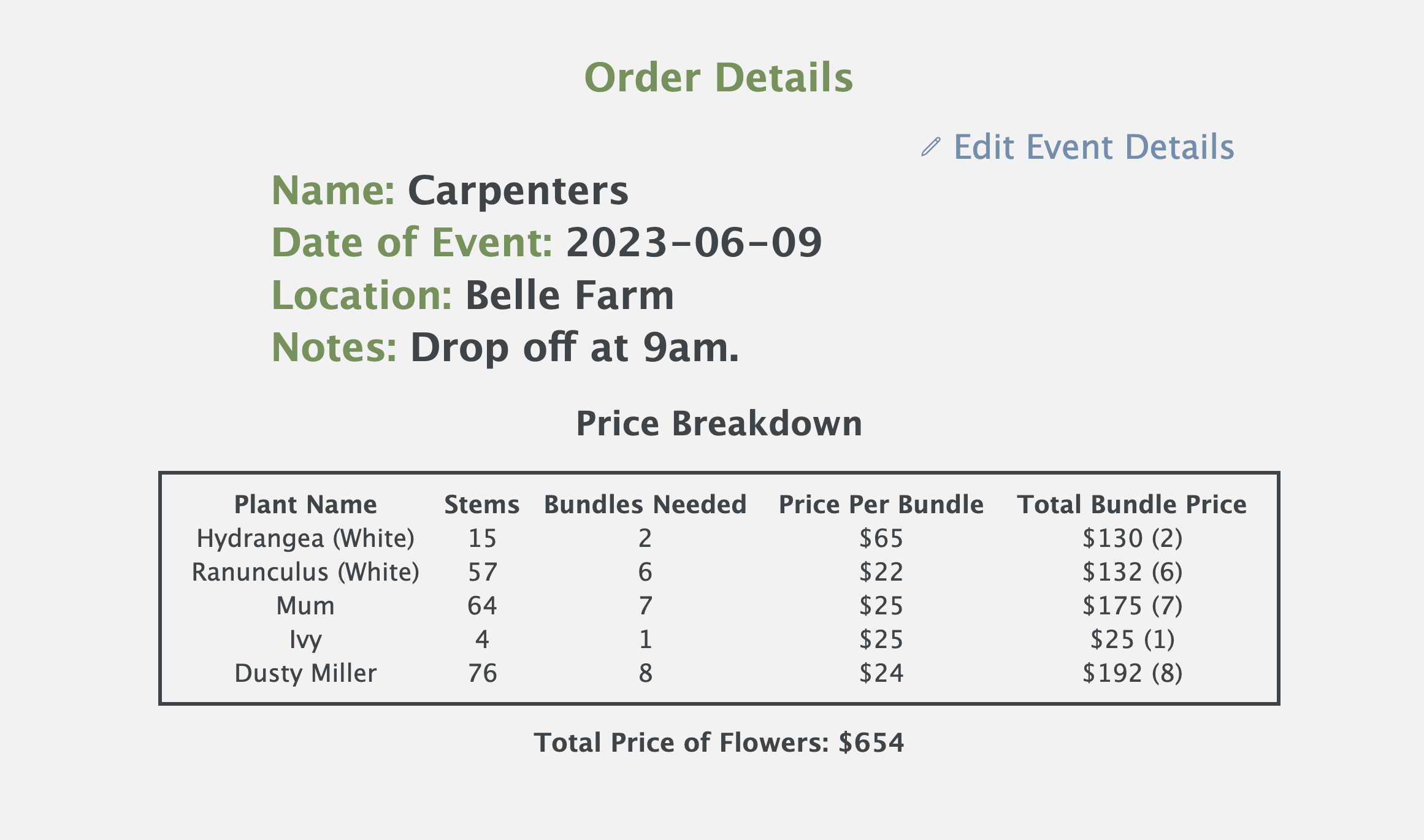Click the Total Bundle Price header
1424x840 pixels.
[1133, 503]
